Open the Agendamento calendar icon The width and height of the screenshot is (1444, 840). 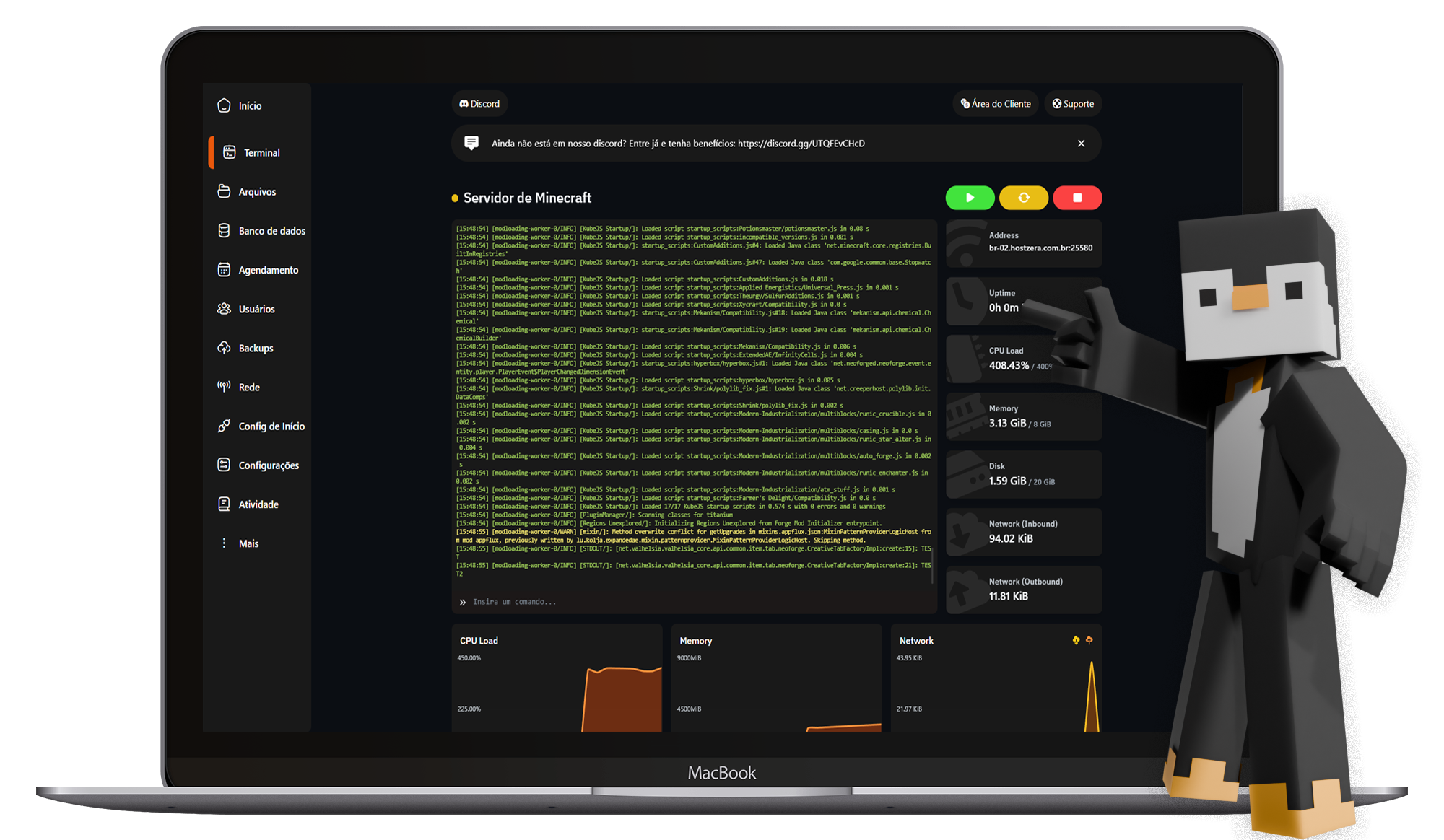click(x=225, y=270)
